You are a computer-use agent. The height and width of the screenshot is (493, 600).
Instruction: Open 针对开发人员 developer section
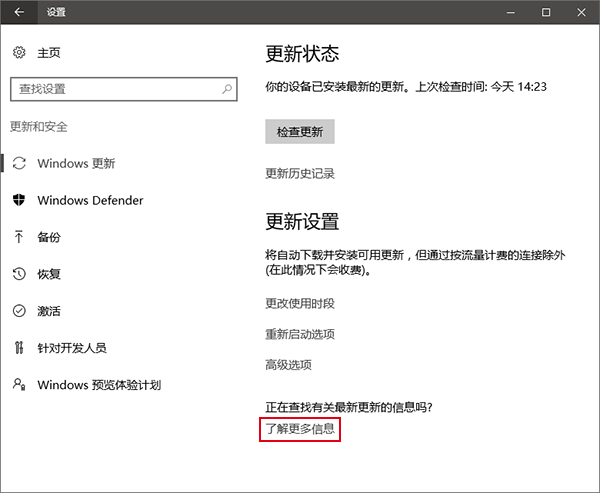(72, 348)
